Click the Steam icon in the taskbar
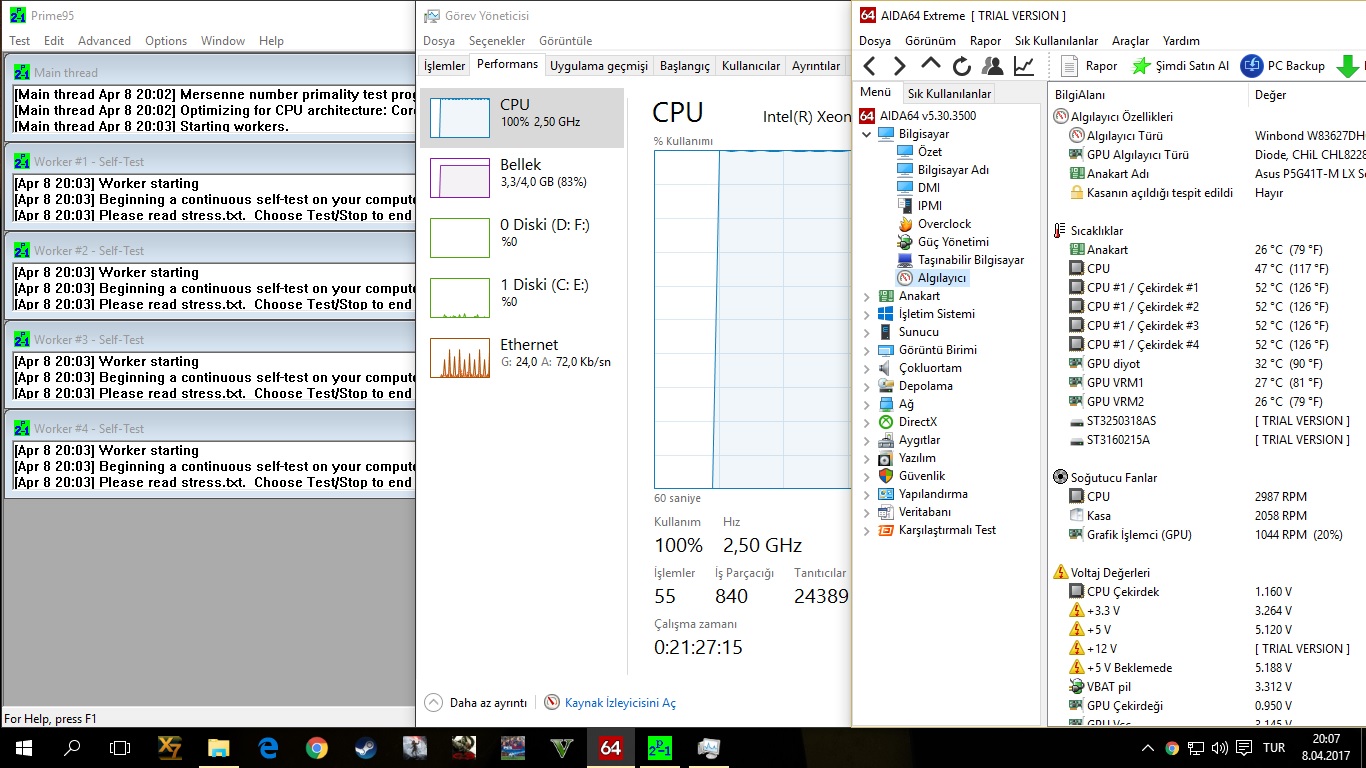The width and height of the screenshot is (1366, 768). [365, 747]
